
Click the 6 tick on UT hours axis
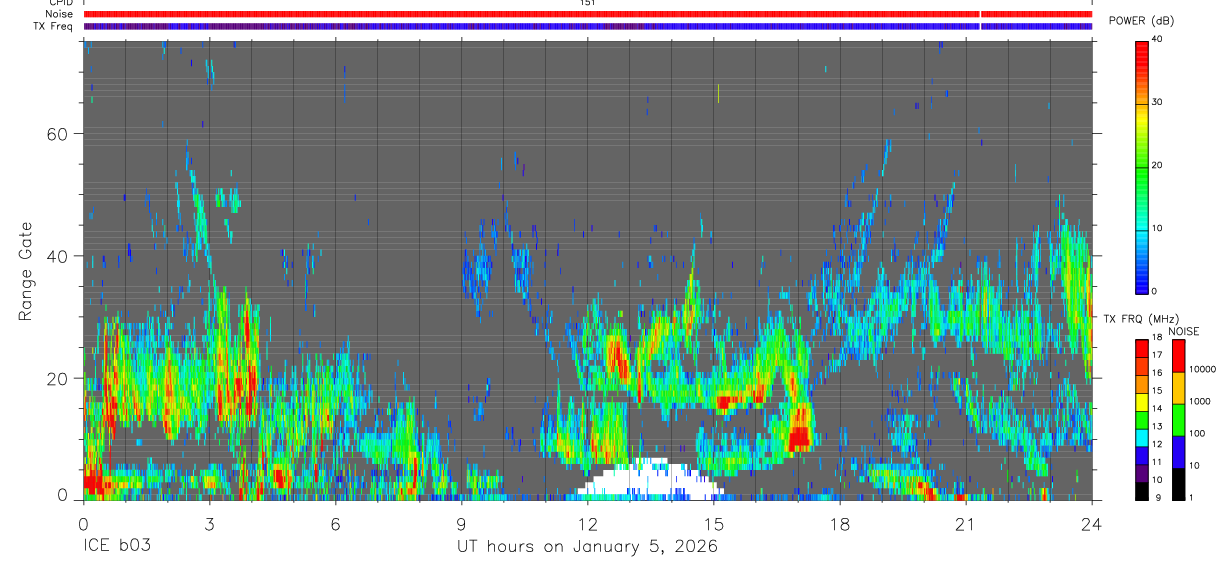[x=335, y=524]
